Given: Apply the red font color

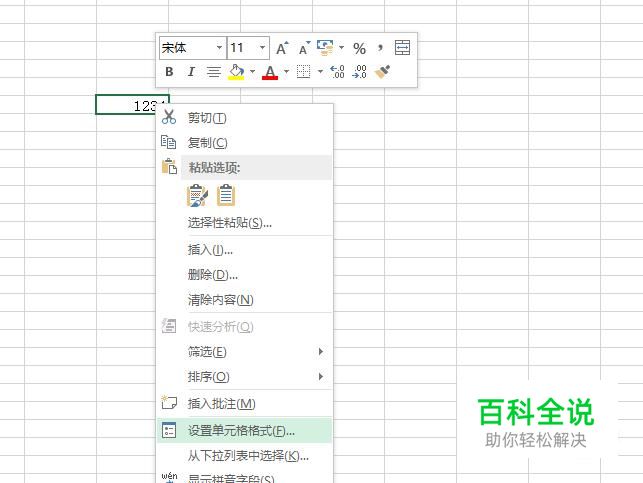Looking at the screenshot, I should tap(270, 72).
